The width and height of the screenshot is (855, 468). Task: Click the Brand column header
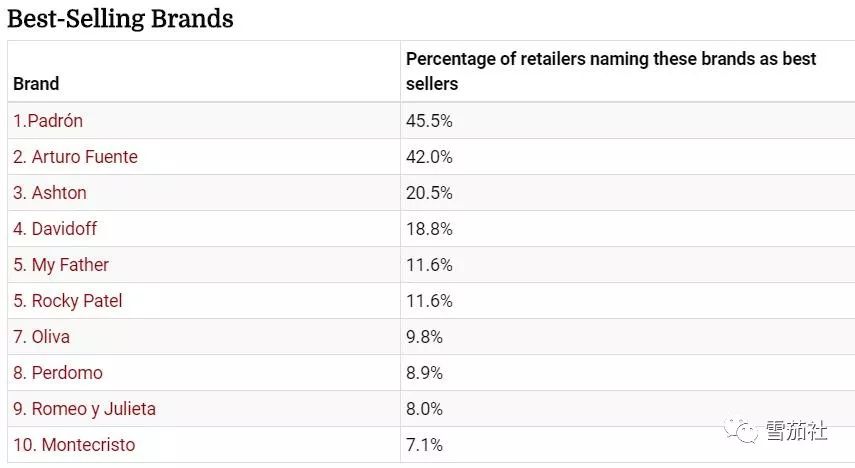pyautogui.click(x=36, y=84)
